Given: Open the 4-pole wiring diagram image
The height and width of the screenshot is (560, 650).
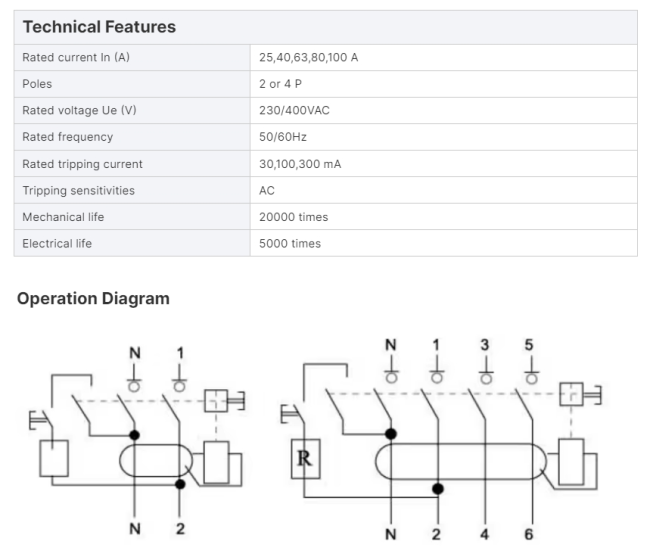Looking at the screenshot, I should coord(441,439).
